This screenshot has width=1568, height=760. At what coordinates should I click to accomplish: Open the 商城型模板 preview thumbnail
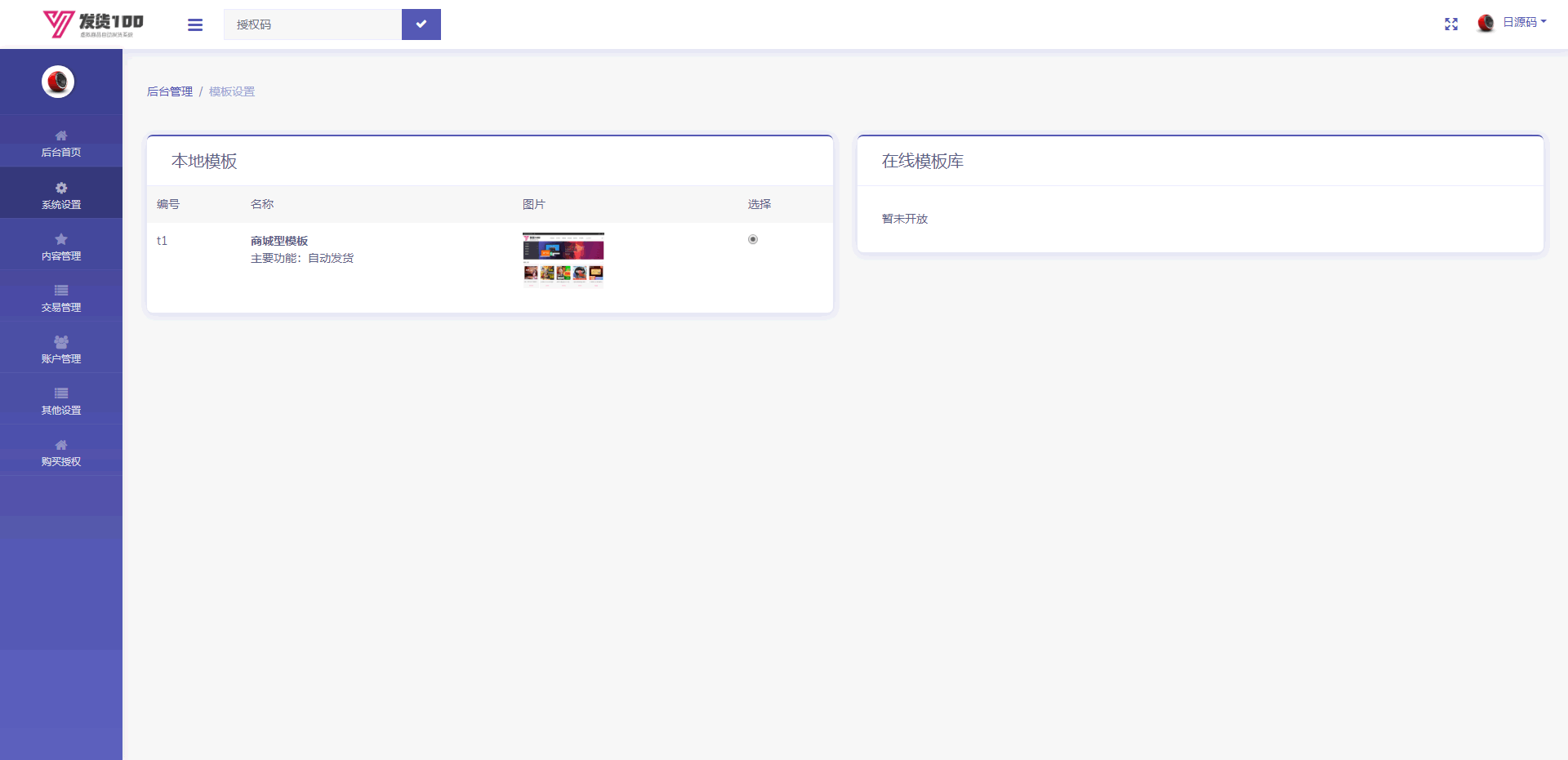(563, 260)
